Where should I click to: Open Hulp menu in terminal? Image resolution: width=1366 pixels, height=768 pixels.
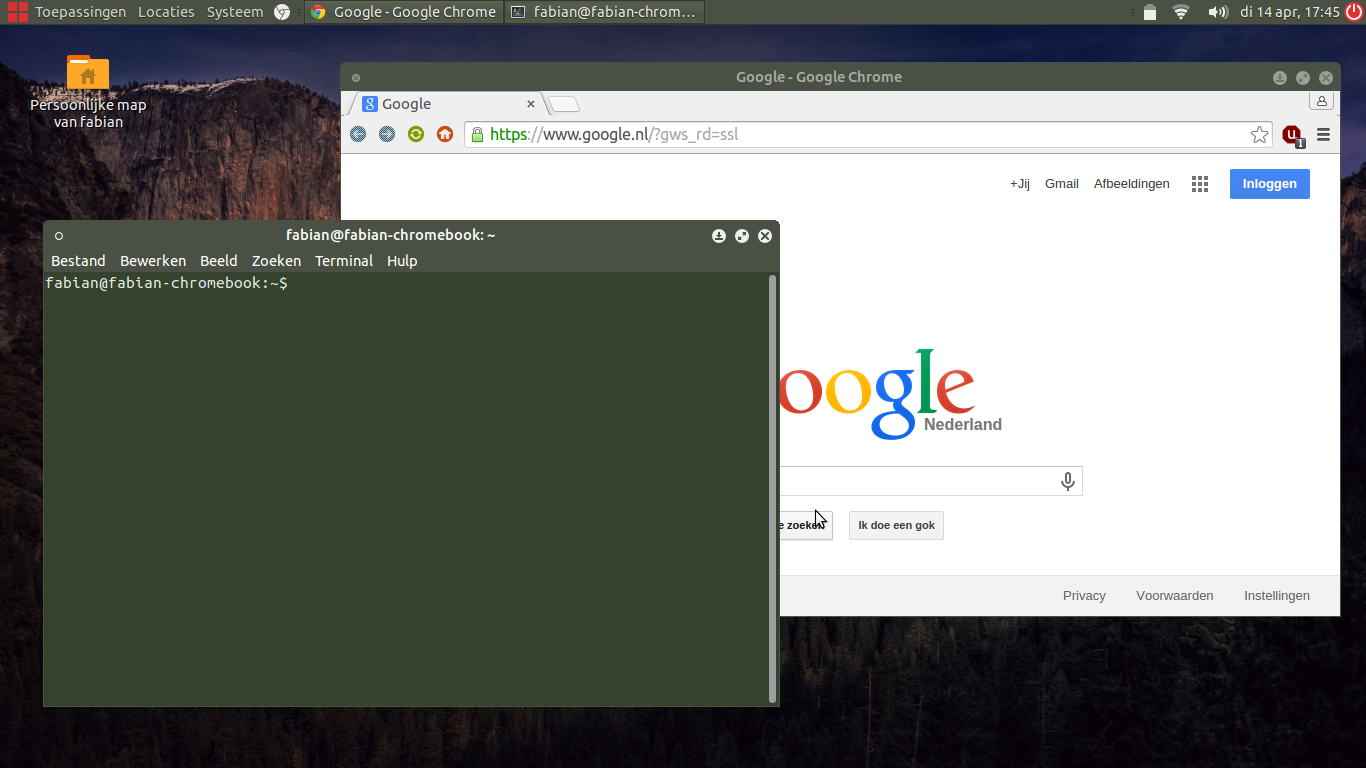click(402, 261)
